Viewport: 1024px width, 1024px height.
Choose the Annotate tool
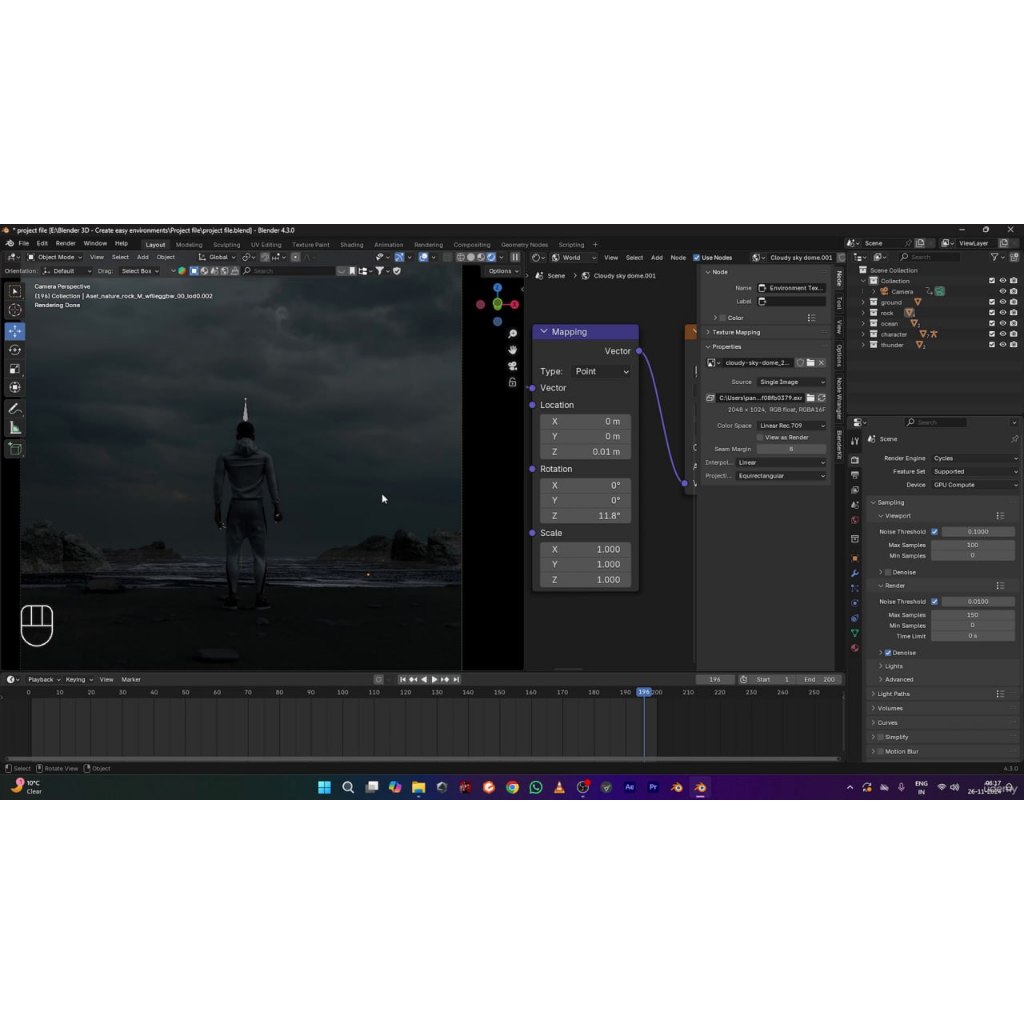[14, 409]
